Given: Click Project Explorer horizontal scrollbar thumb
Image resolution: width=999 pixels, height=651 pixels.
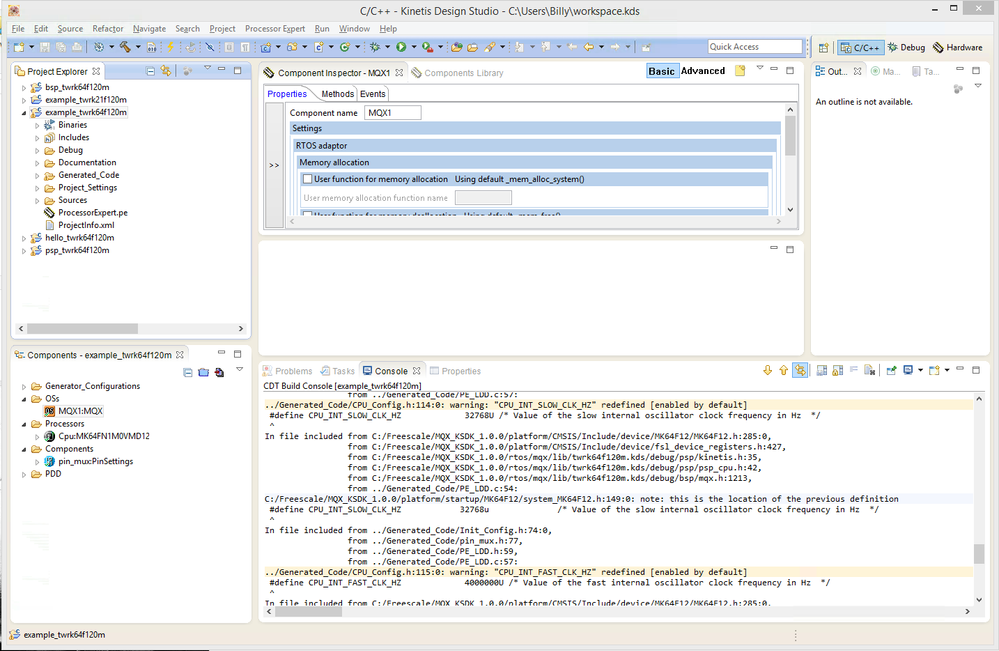Looking at the screenshot, I should [82, 329].
